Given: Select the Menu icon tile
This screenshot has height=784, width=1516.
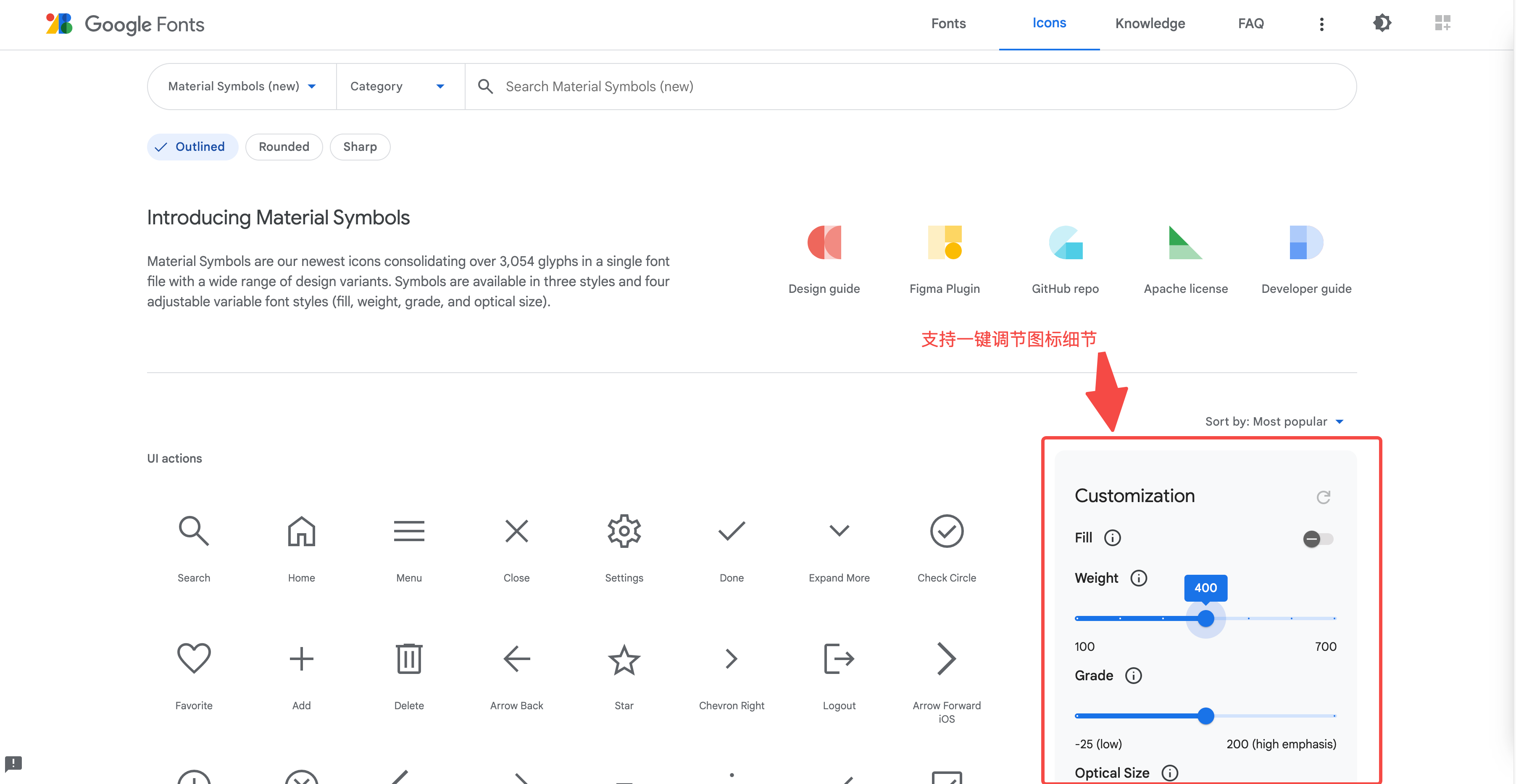Looking at the screenshot, I should [x=409, y=548].
